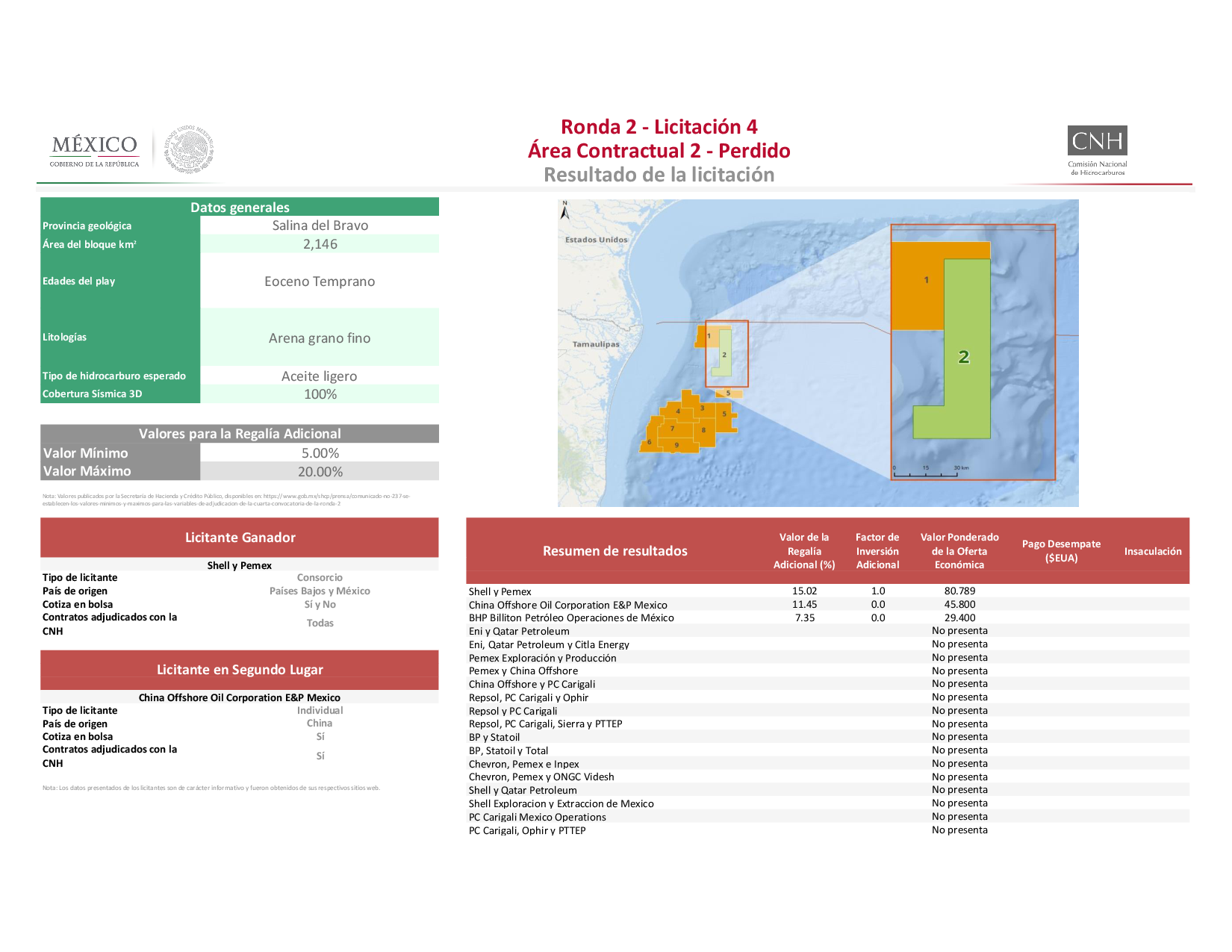
Task: Click the 'Ronda 2 - Licitación 4' title
Action: pos(659,127)
